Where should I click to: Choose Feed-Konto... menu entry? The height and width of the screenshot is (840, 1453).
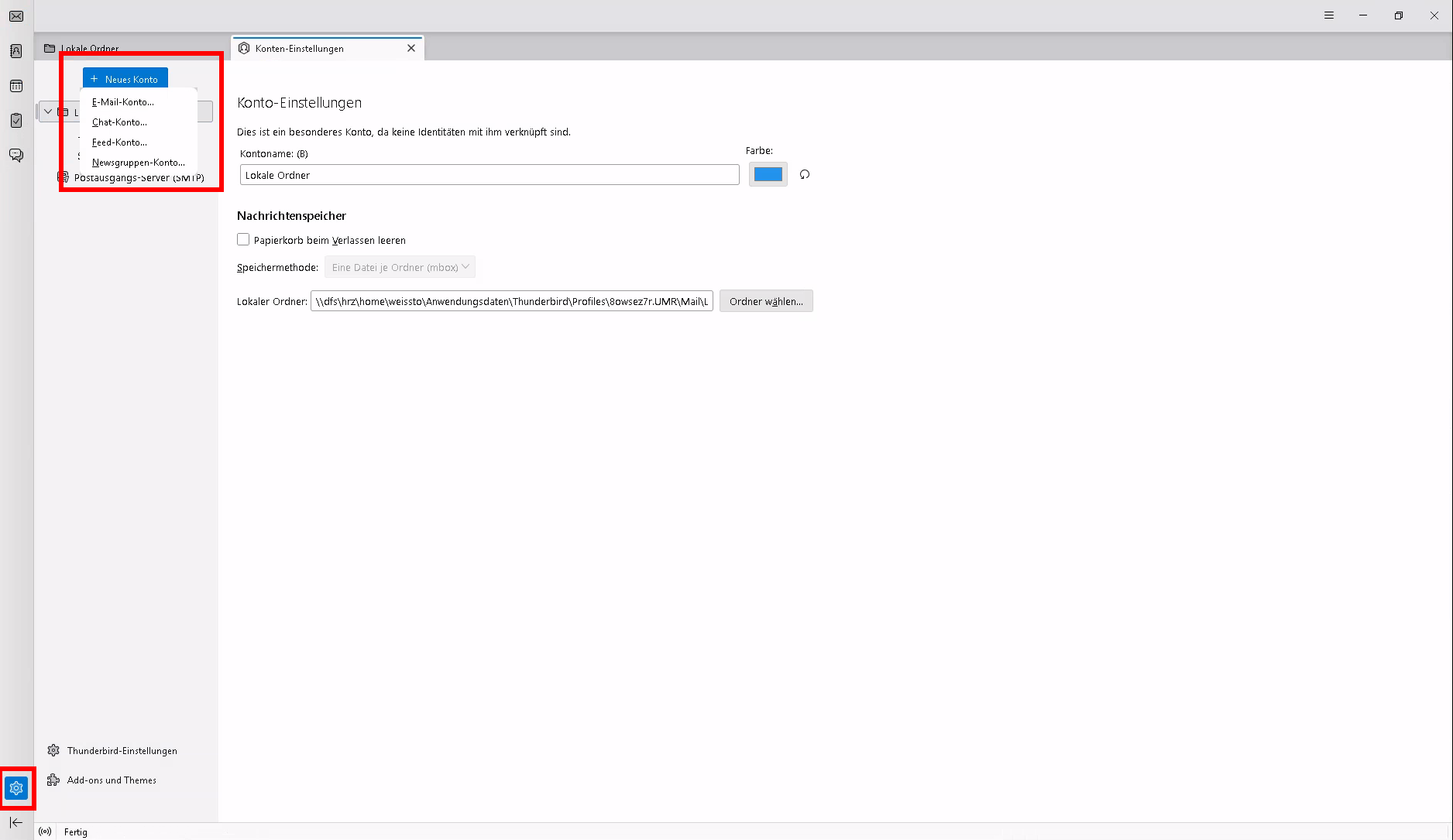(x=119, y=142)
